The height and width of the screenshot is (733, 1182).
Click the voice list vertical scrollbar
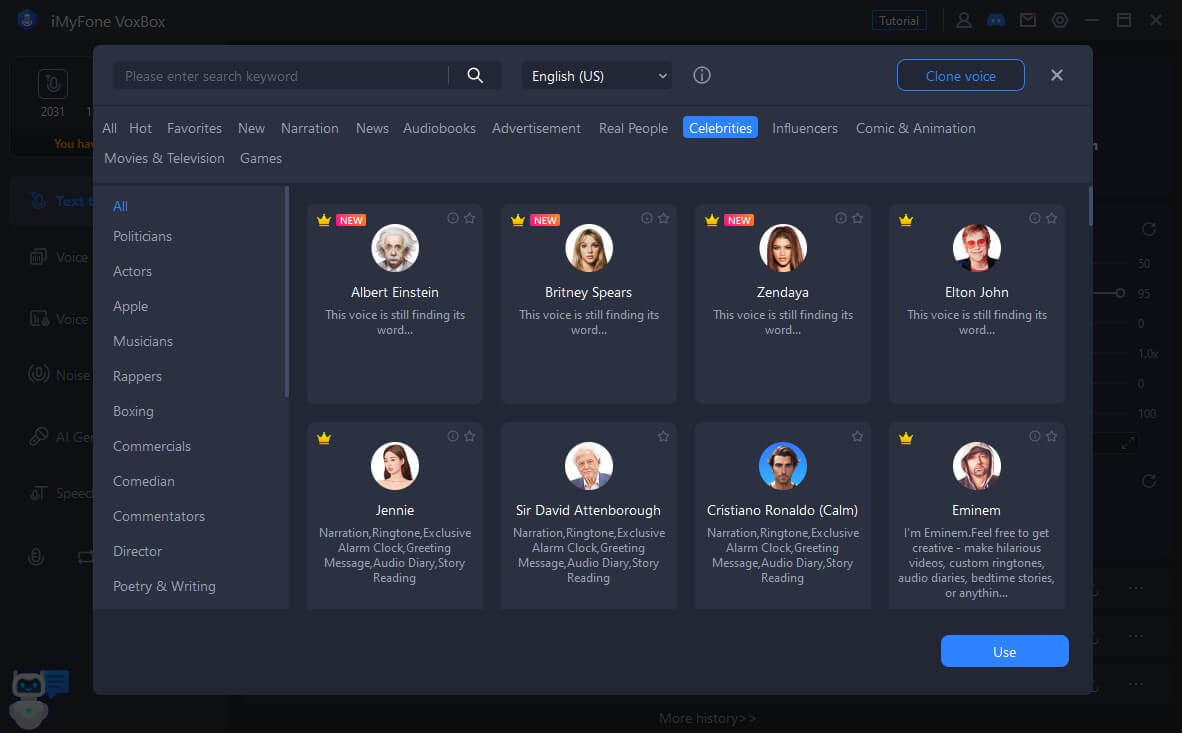point(1090,208)
